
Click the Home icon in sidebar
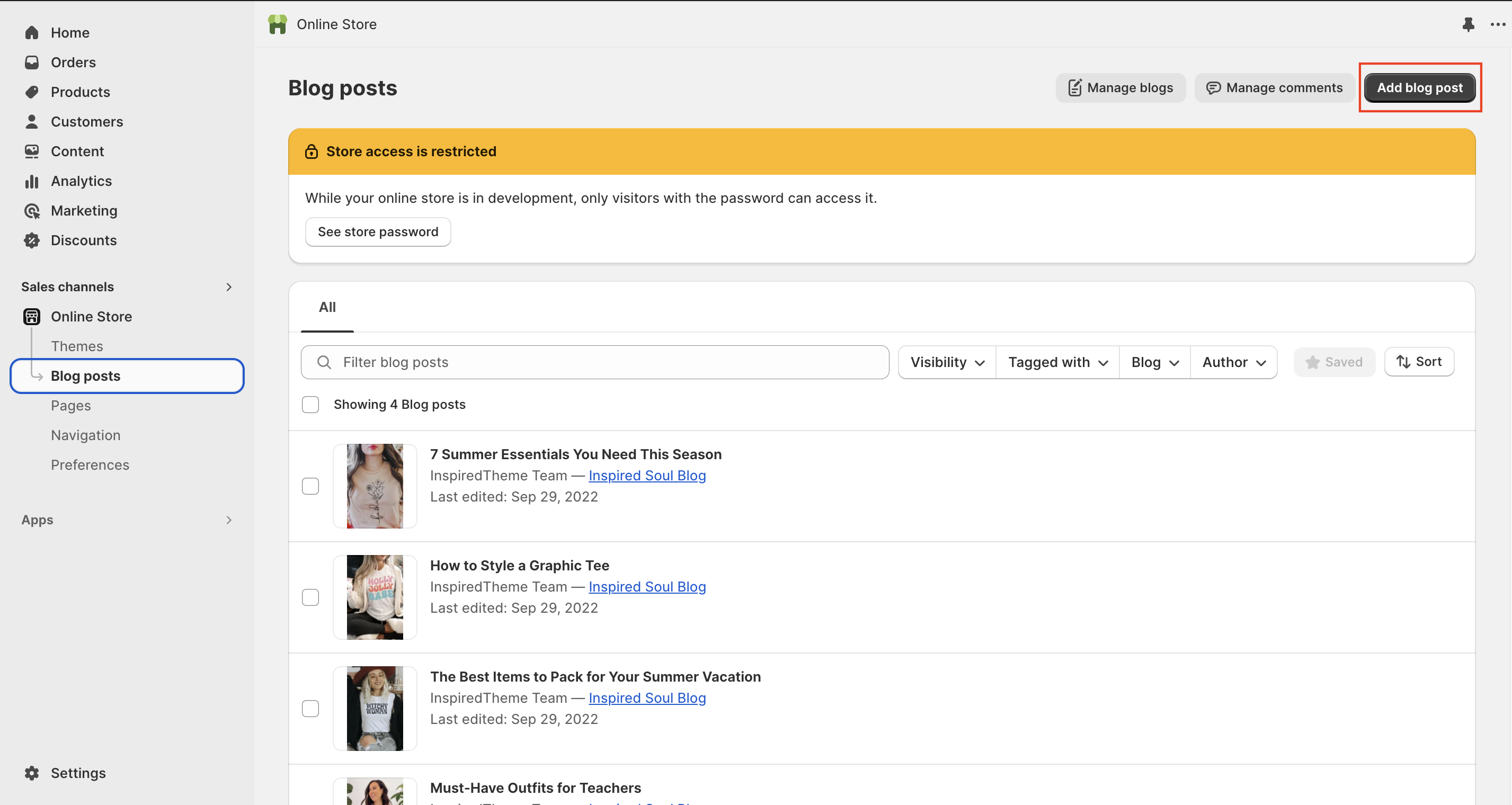coord(32,33)
